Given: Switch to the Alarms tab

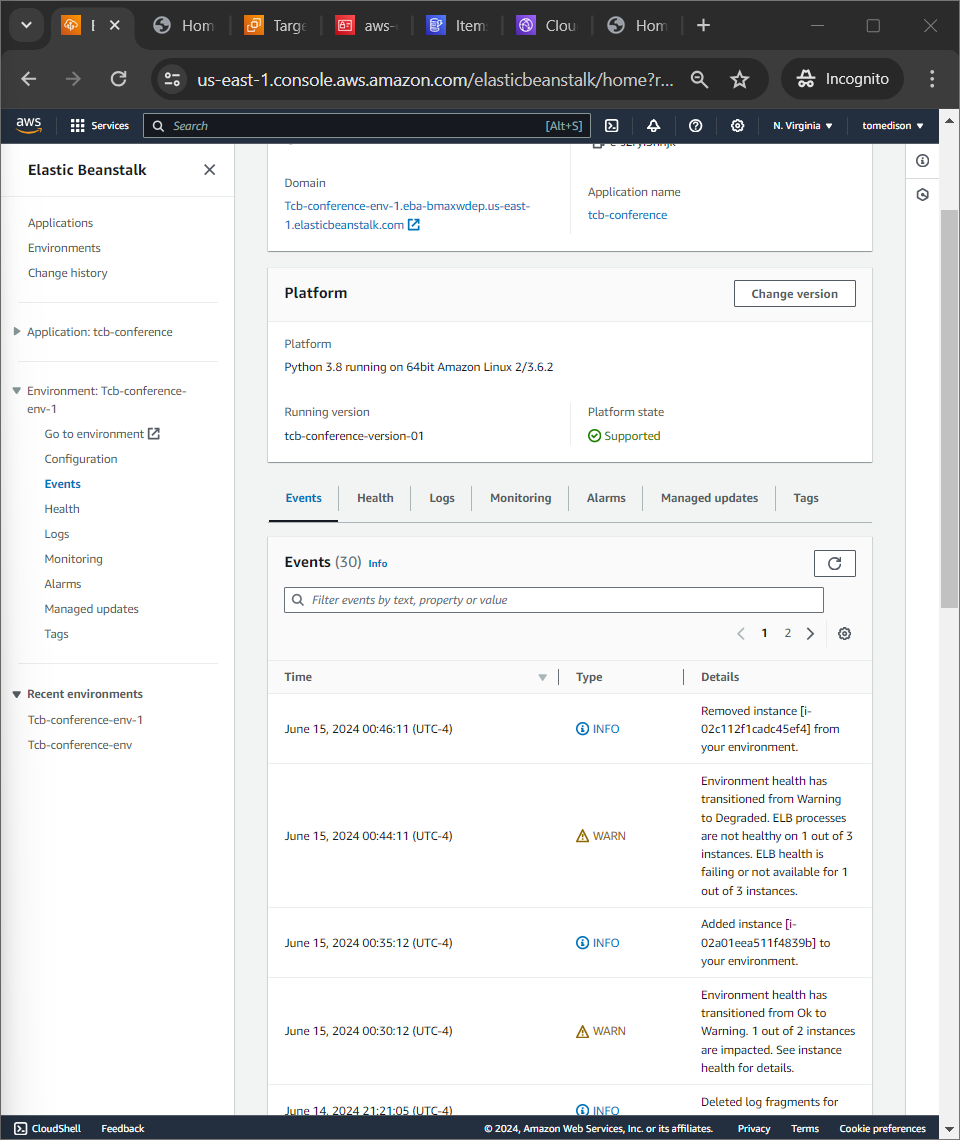Looking at the screenshot, I should [x=606, y=498].
